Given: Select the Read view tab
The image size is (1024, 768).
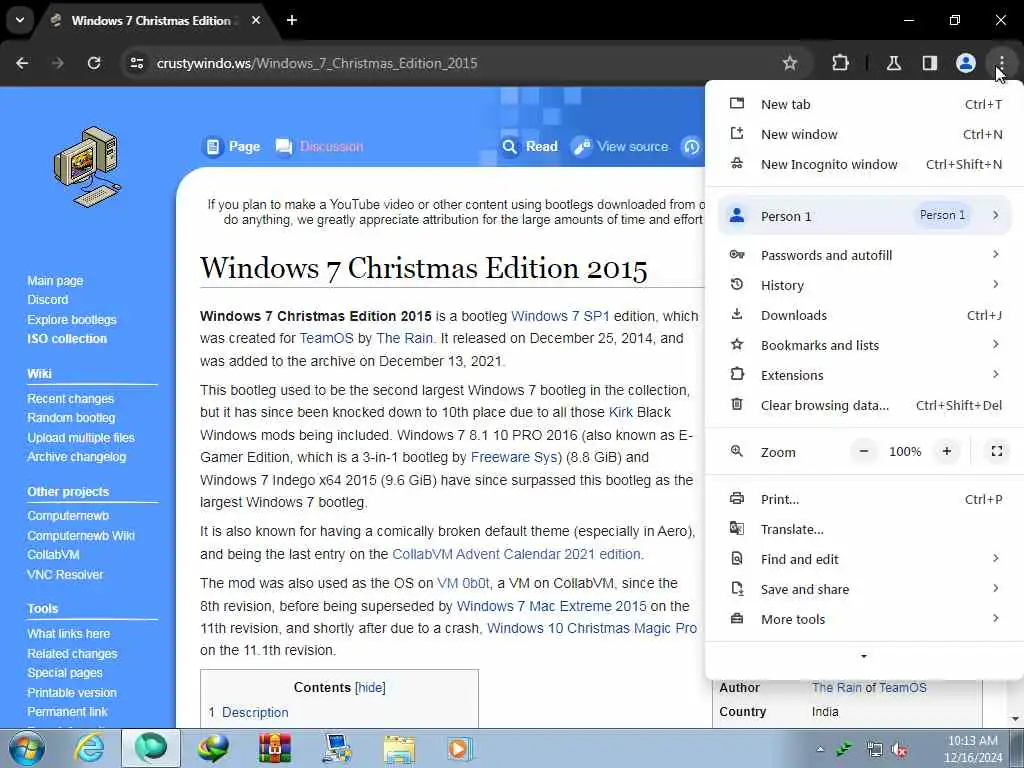Looking at the screenshot, I should pos(530,146).
